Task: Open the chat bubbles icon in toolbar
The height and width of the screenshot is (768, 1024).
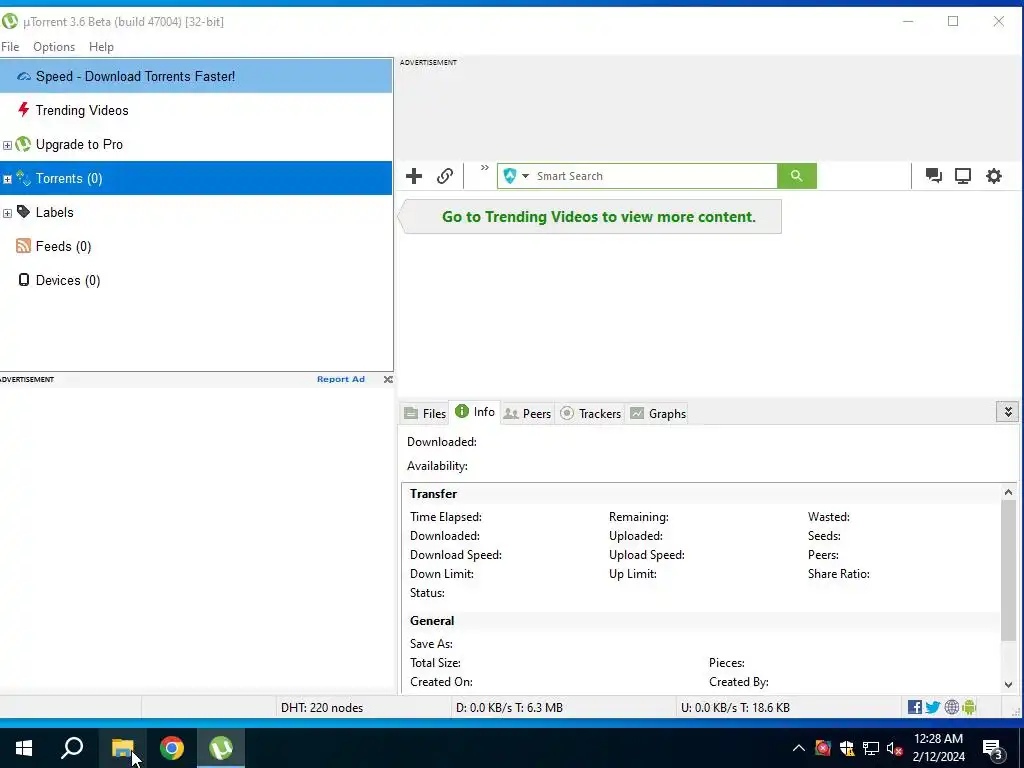Action: pos(934,176)
